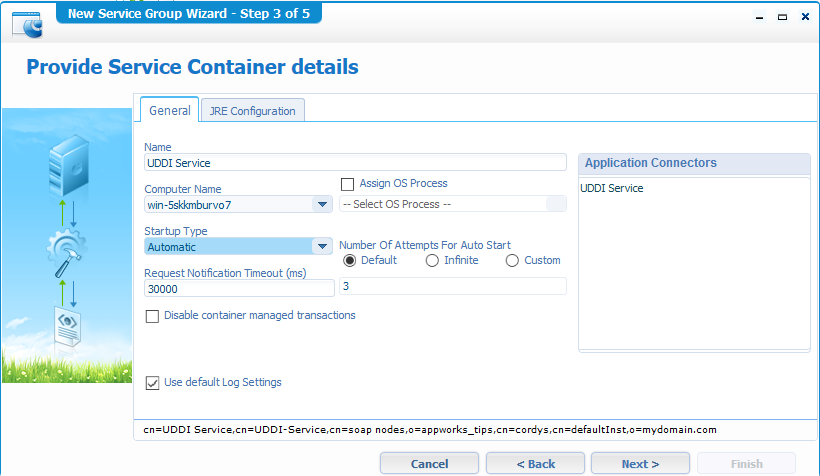This screenshot has height=476, width=820.
Task: Switch to the JRE Configuration tab
Action: (252, 111)
